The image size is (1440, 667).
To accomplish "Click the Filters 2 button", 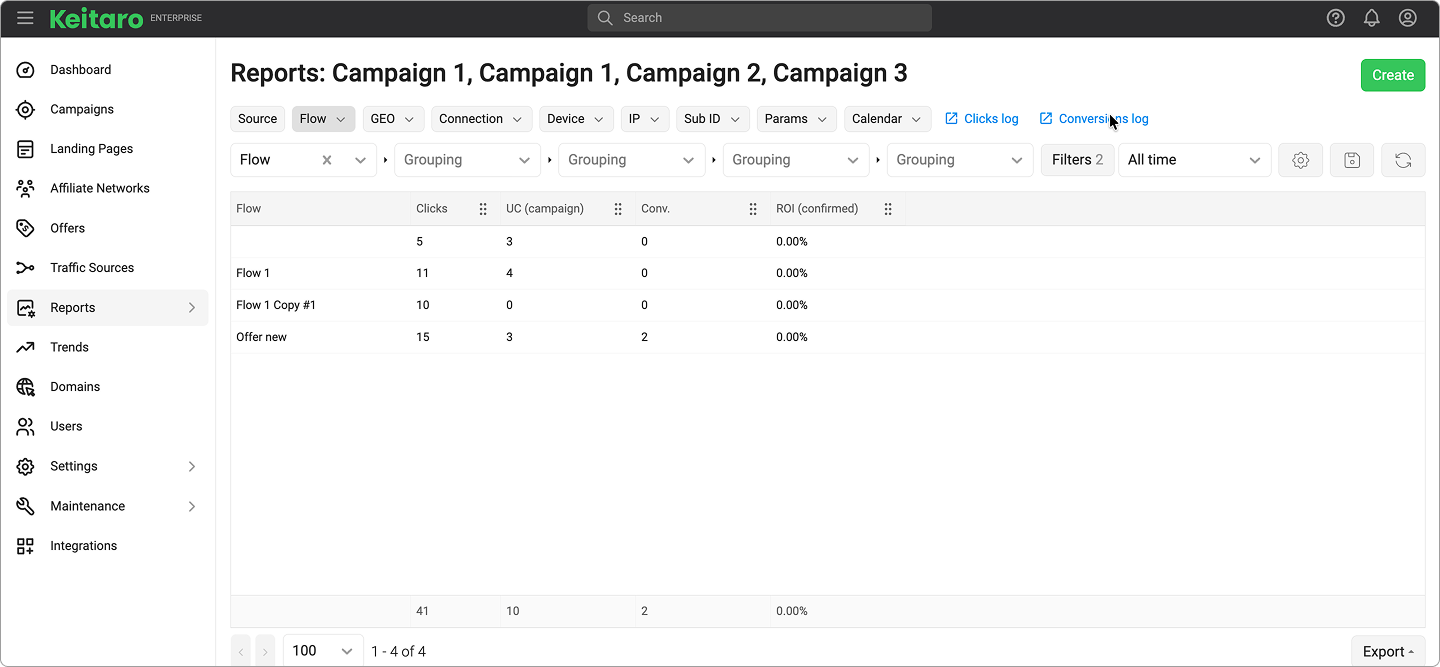I will pos(1077,160).
